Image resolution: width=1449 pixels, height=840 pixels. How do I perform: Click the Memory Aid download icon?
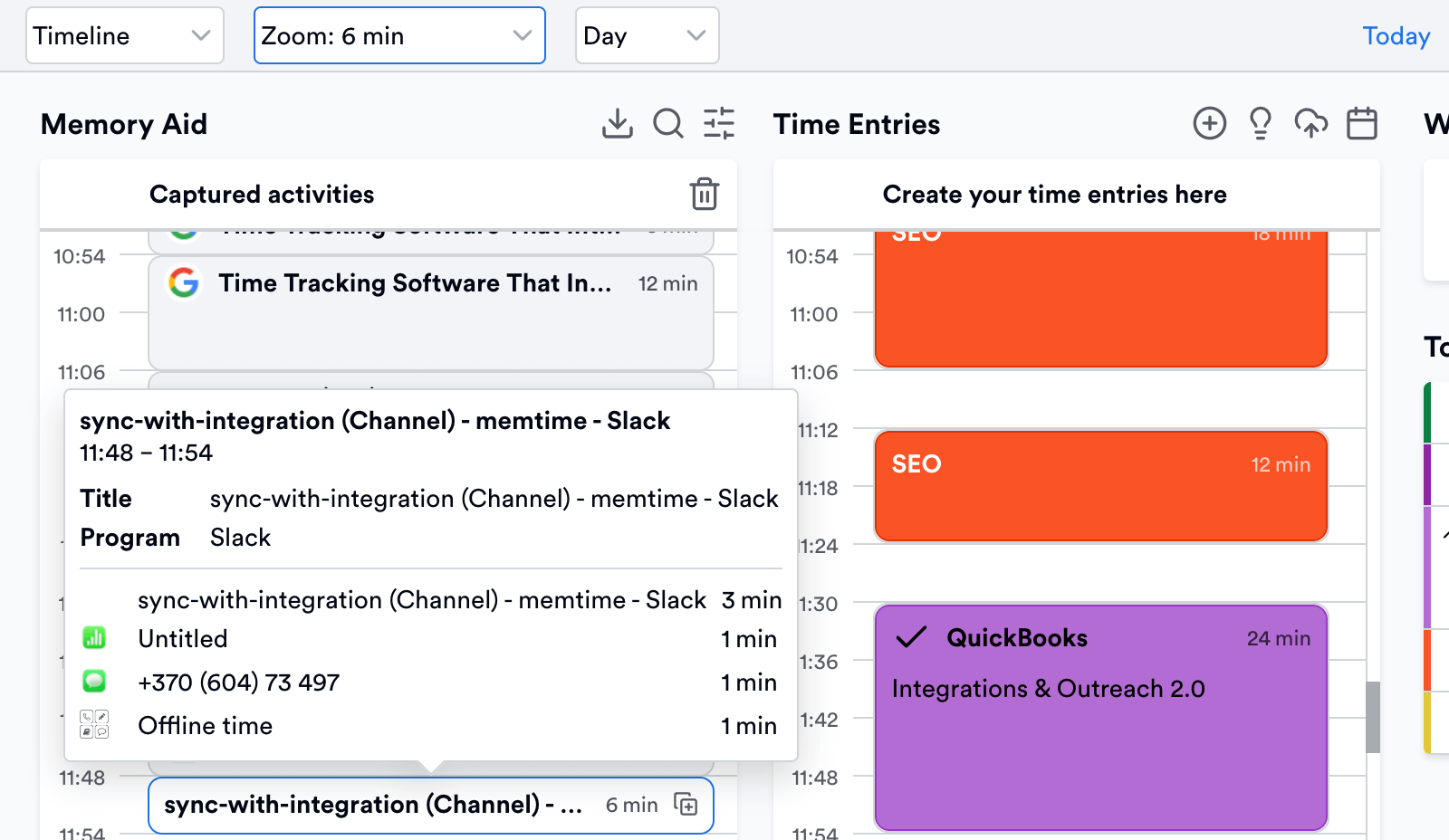618,123
